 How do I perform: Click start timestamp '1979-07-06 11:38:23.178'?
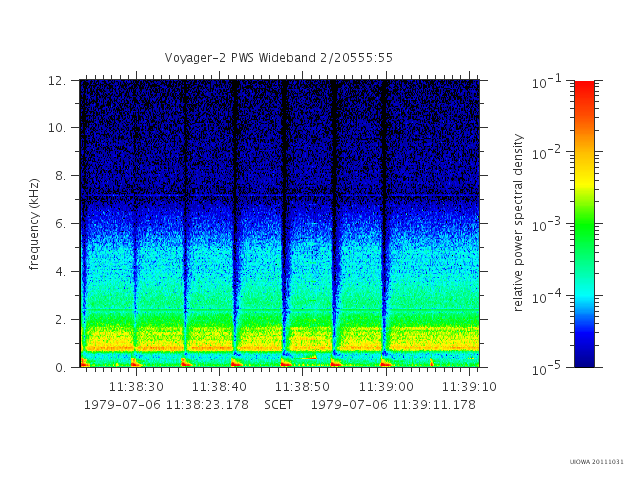coord(166,405)
